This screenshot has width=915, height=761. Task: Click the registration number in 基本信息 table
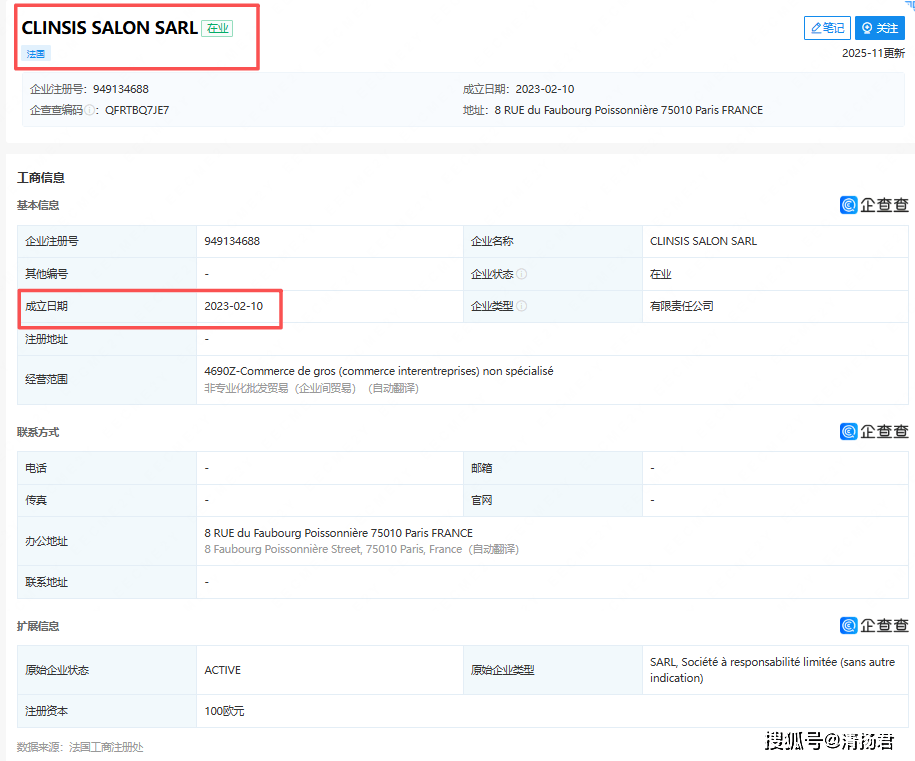click(232, 241)
